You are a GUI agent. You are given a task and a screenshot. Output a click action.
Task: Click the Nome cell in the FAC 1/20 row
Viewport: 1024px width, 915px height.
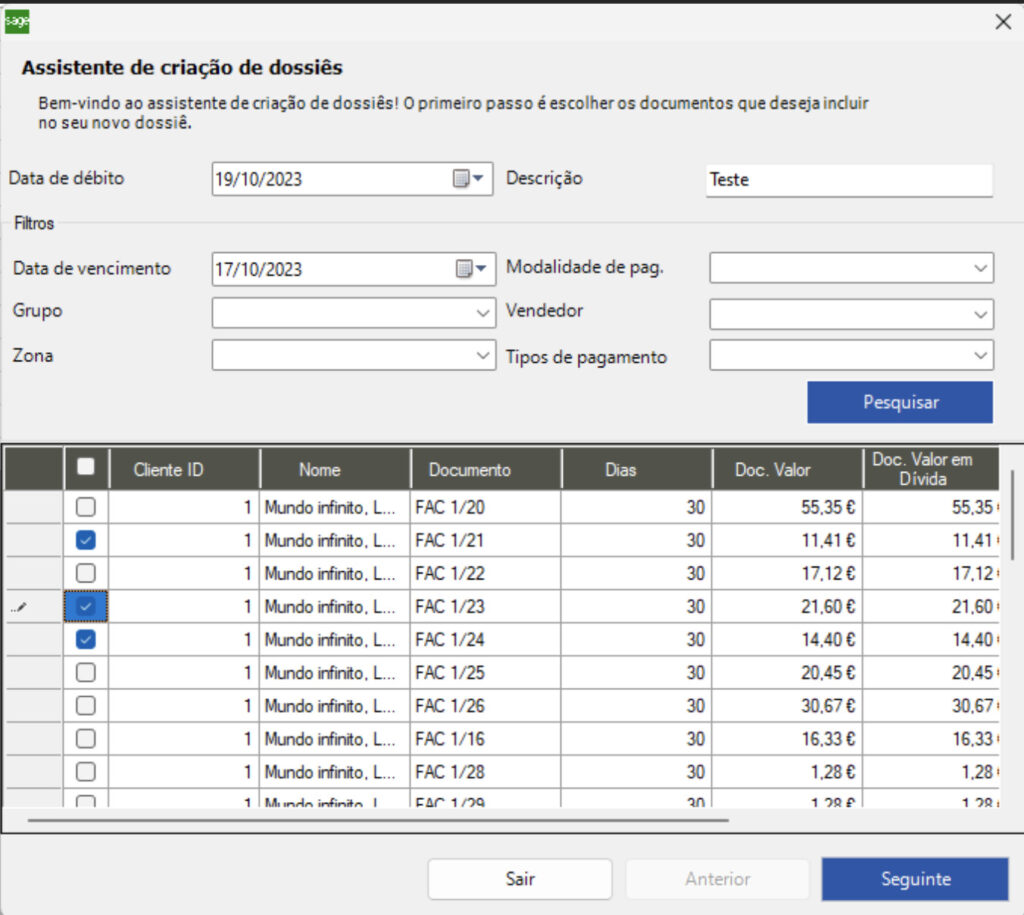click(335, 507)
